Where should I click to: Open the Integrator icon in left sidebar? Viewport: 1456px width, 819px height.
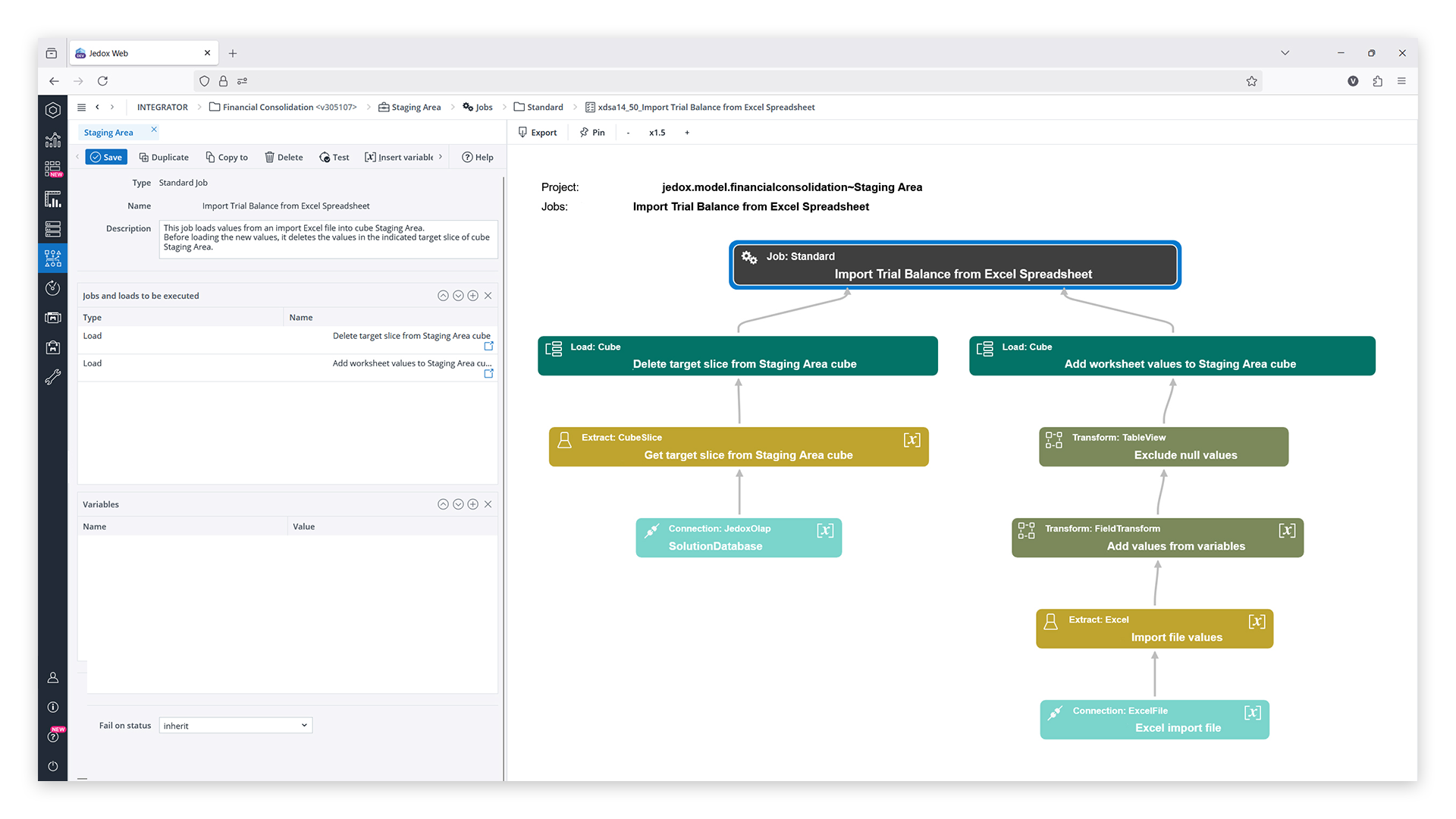click(52, 259)
